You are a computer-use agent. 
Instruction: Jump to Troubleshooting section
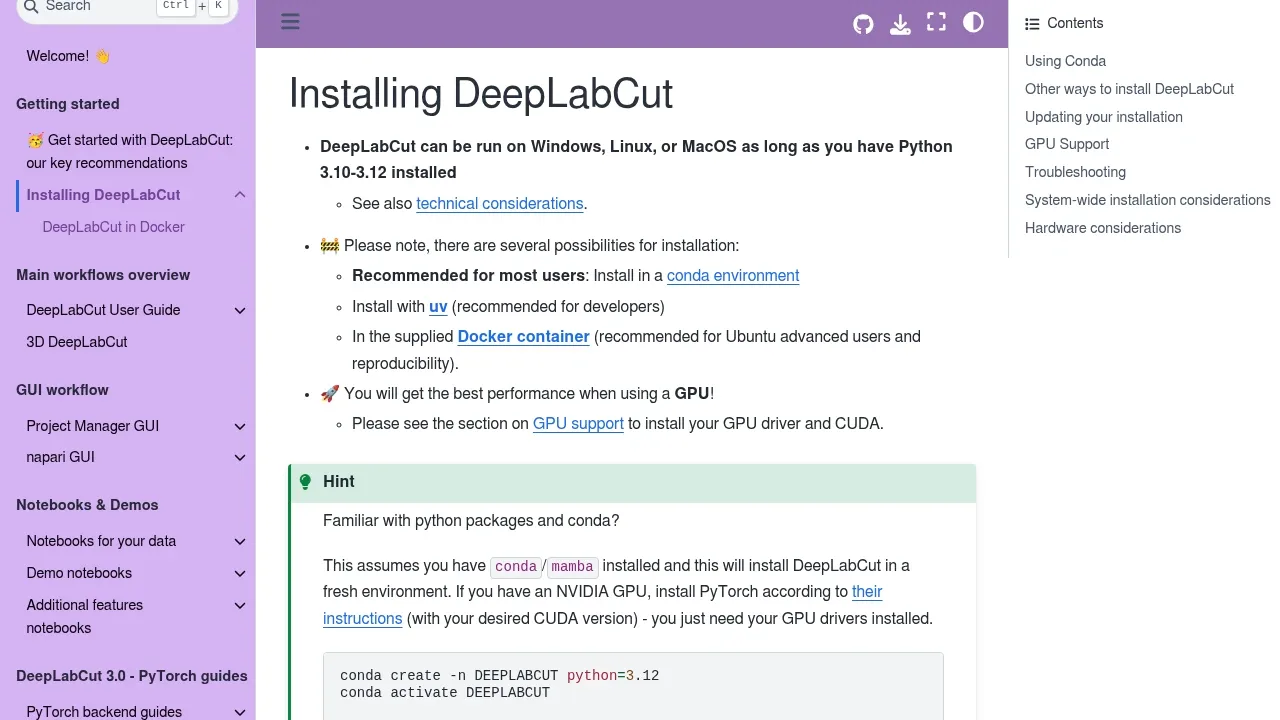pos(1075,172)
